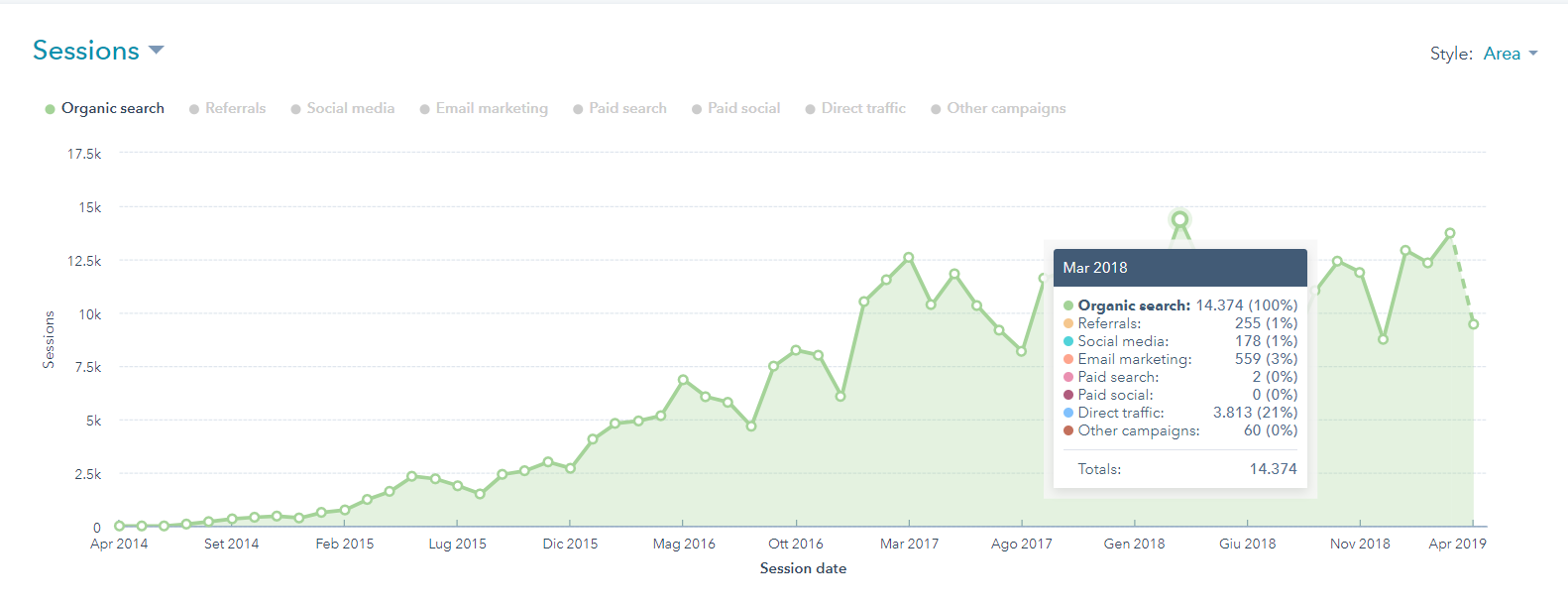Click Organic search 14.374 tooltip row

pos(1179,305)
